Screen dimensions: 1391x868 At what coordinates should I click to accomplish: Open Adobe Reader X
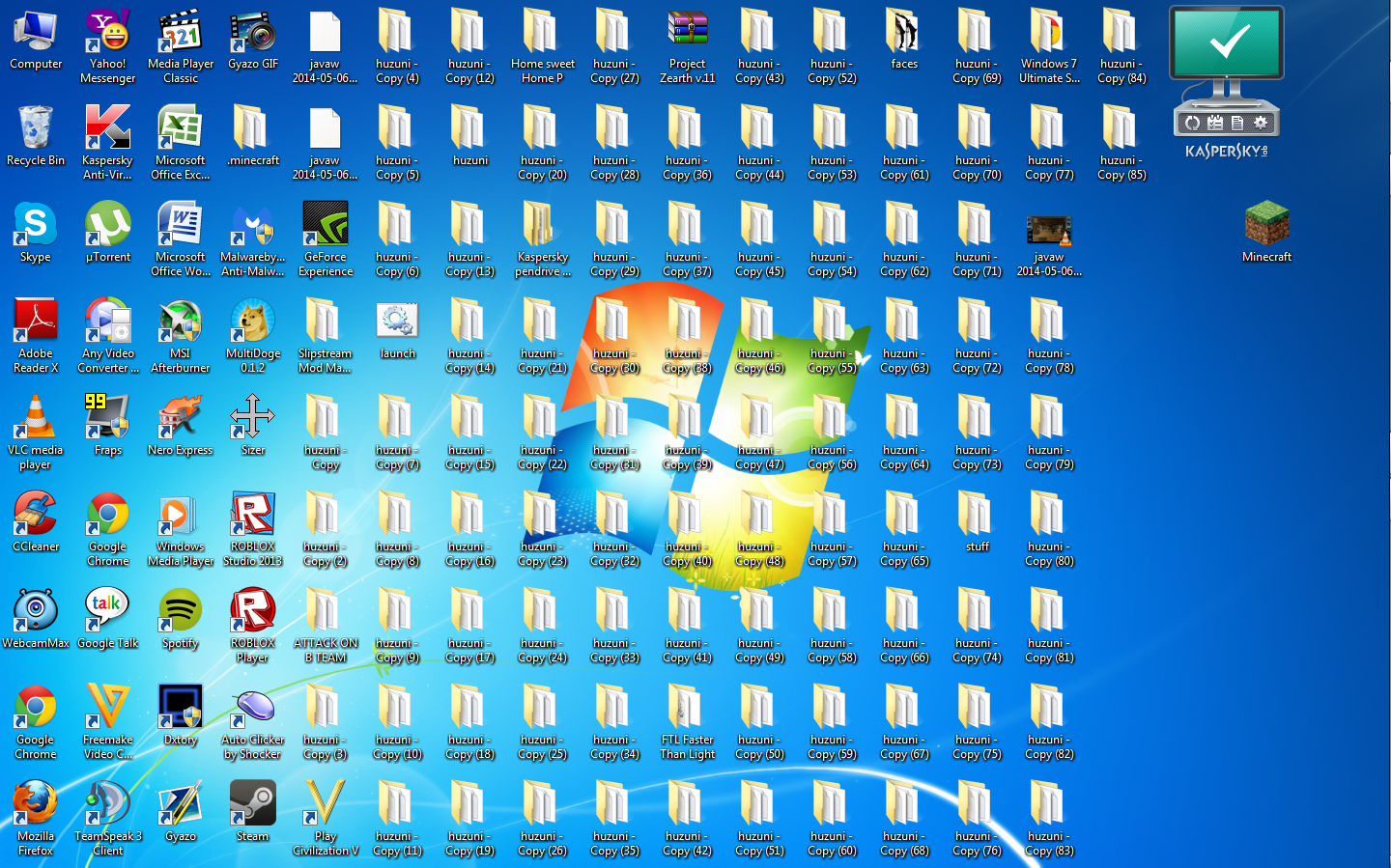coord(36,337)
